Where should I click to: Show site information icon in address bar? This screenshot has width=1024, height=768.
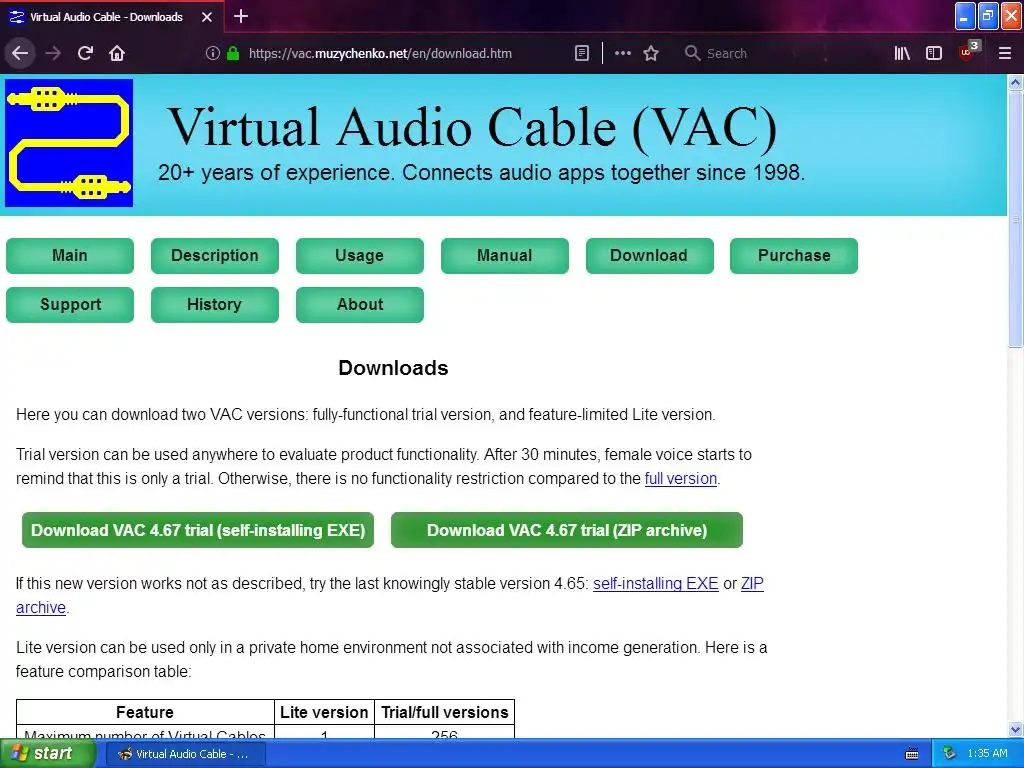click(x=212, y=53)
